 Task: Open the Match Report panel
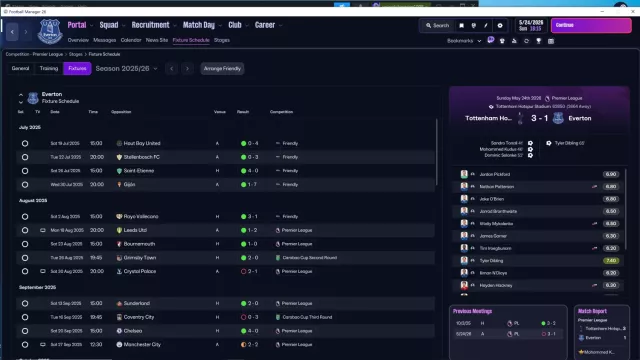pos(602,332)
